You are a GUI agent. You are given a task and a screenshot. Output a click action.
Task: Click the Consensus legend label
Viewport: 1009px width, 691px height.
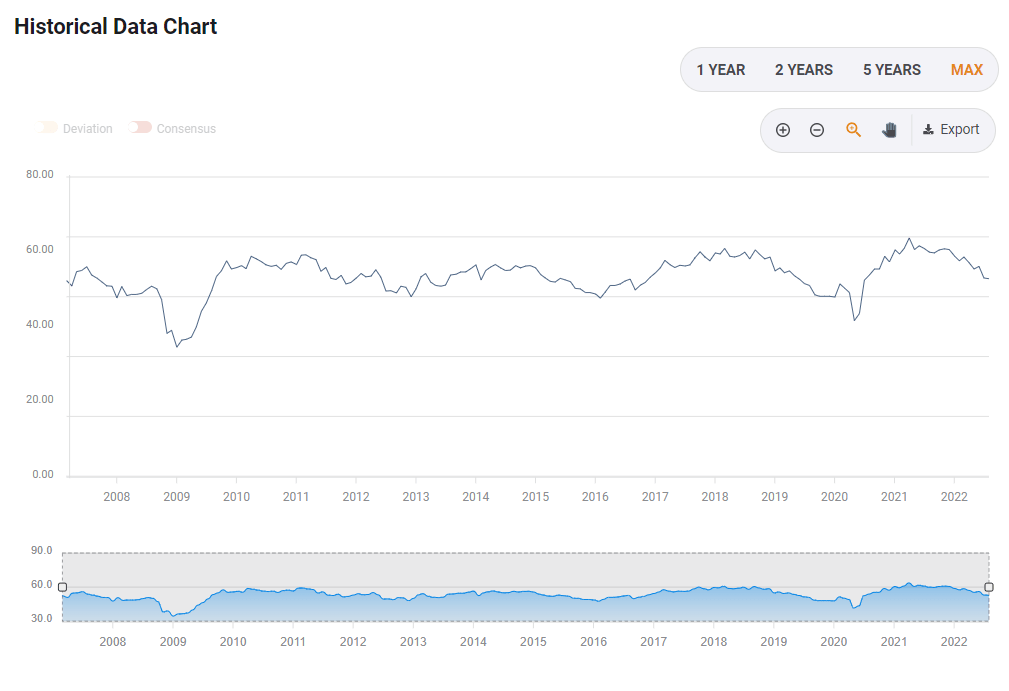(x=186, y=129)
